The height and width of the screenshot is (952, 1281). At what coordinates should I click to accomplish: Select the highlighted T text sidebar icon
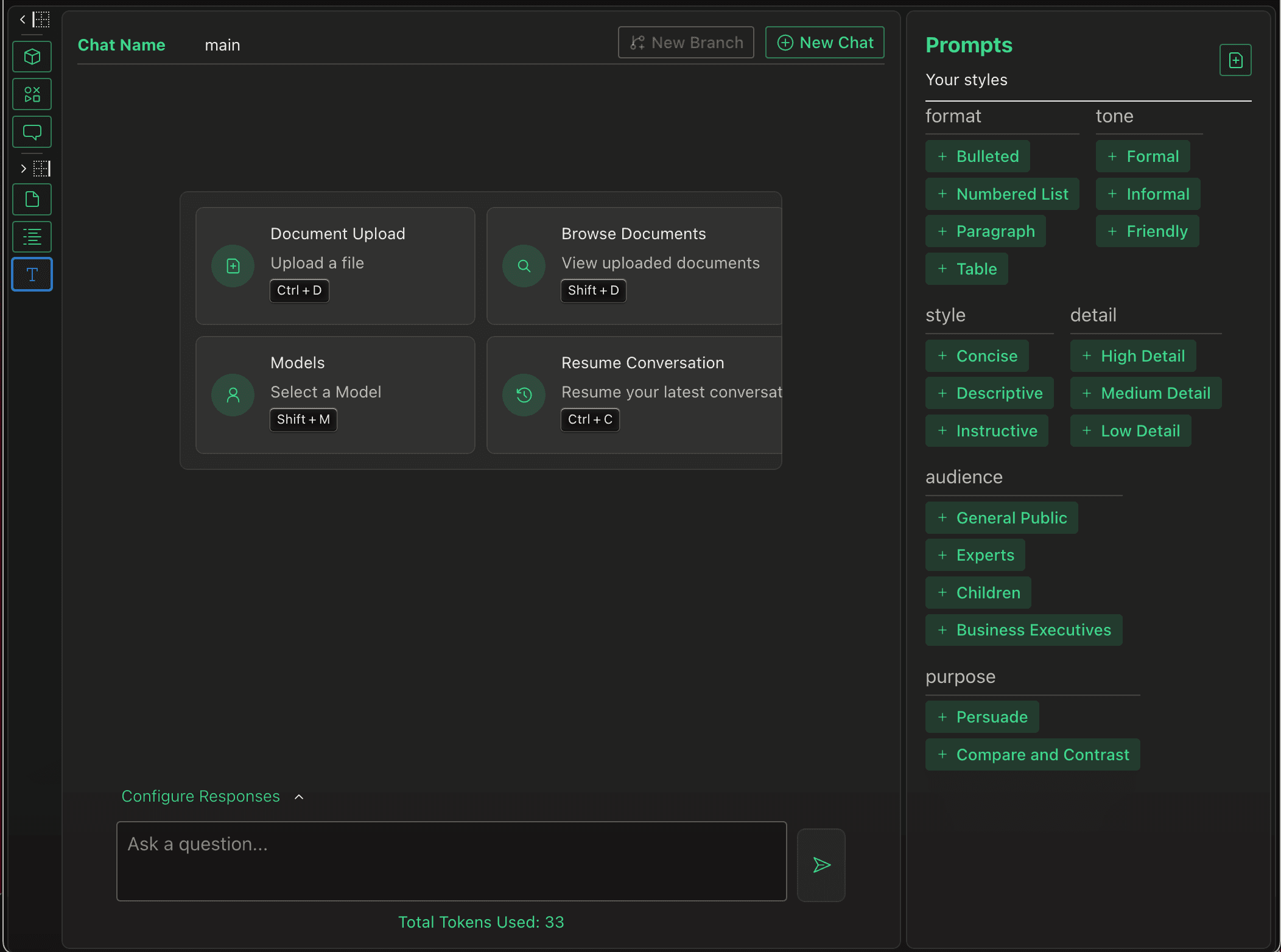tap(32, 275)
